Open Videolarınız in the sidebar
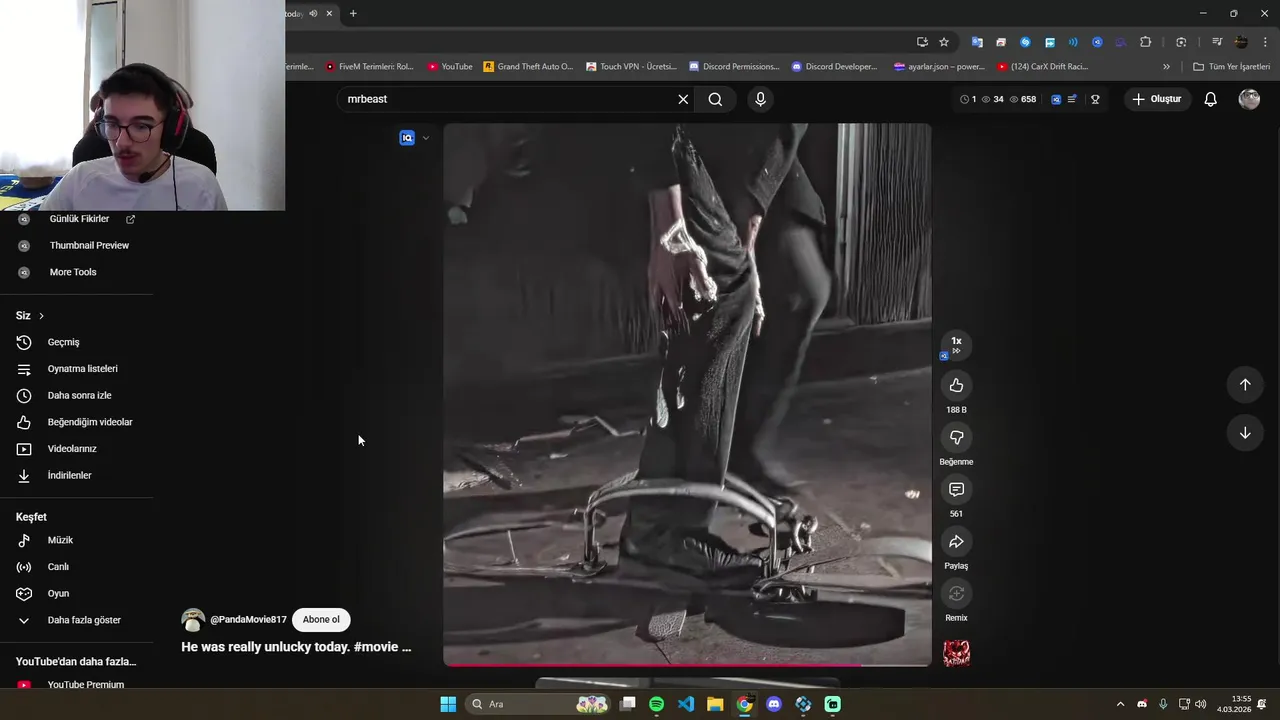Viewport: 1280px width, 720px height. point(72,449)
